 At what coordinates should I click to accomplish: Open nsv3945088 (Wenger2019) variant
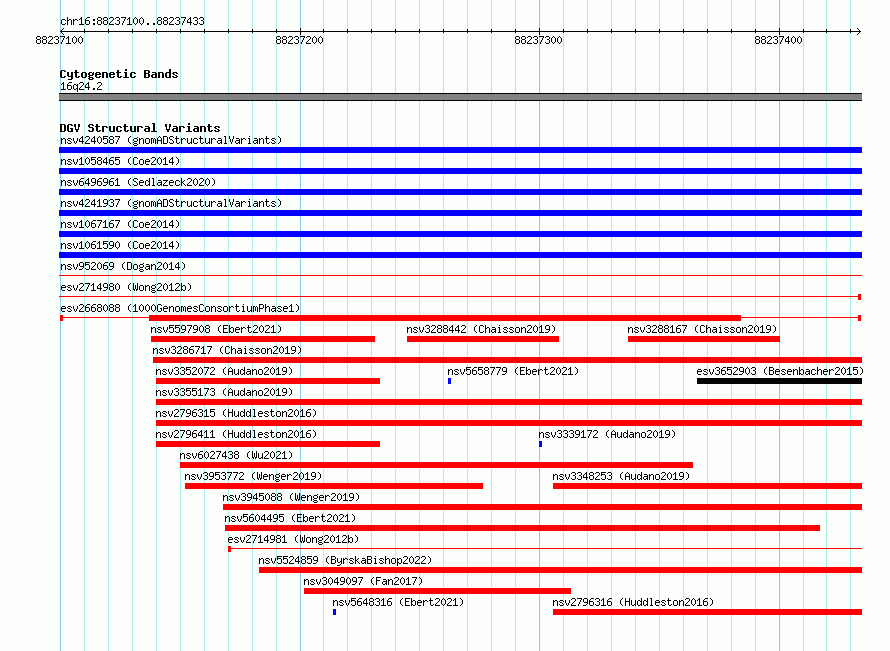click(291, 497)
